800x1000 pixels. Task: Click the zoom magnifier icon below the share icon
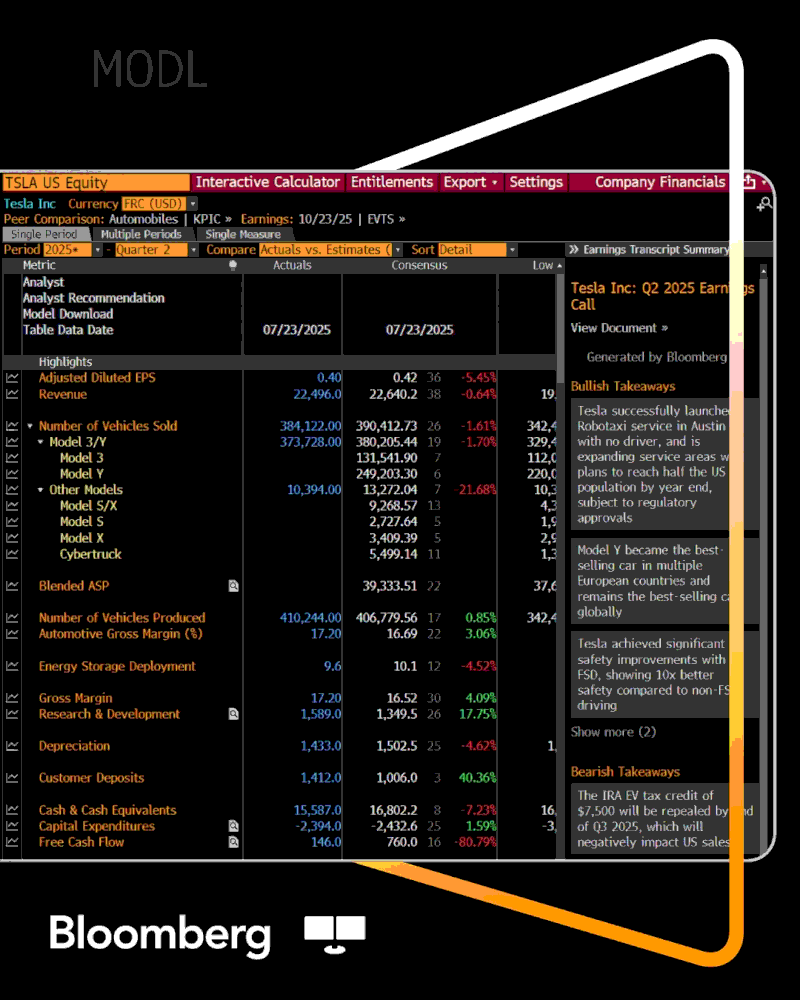coord(764,205)
